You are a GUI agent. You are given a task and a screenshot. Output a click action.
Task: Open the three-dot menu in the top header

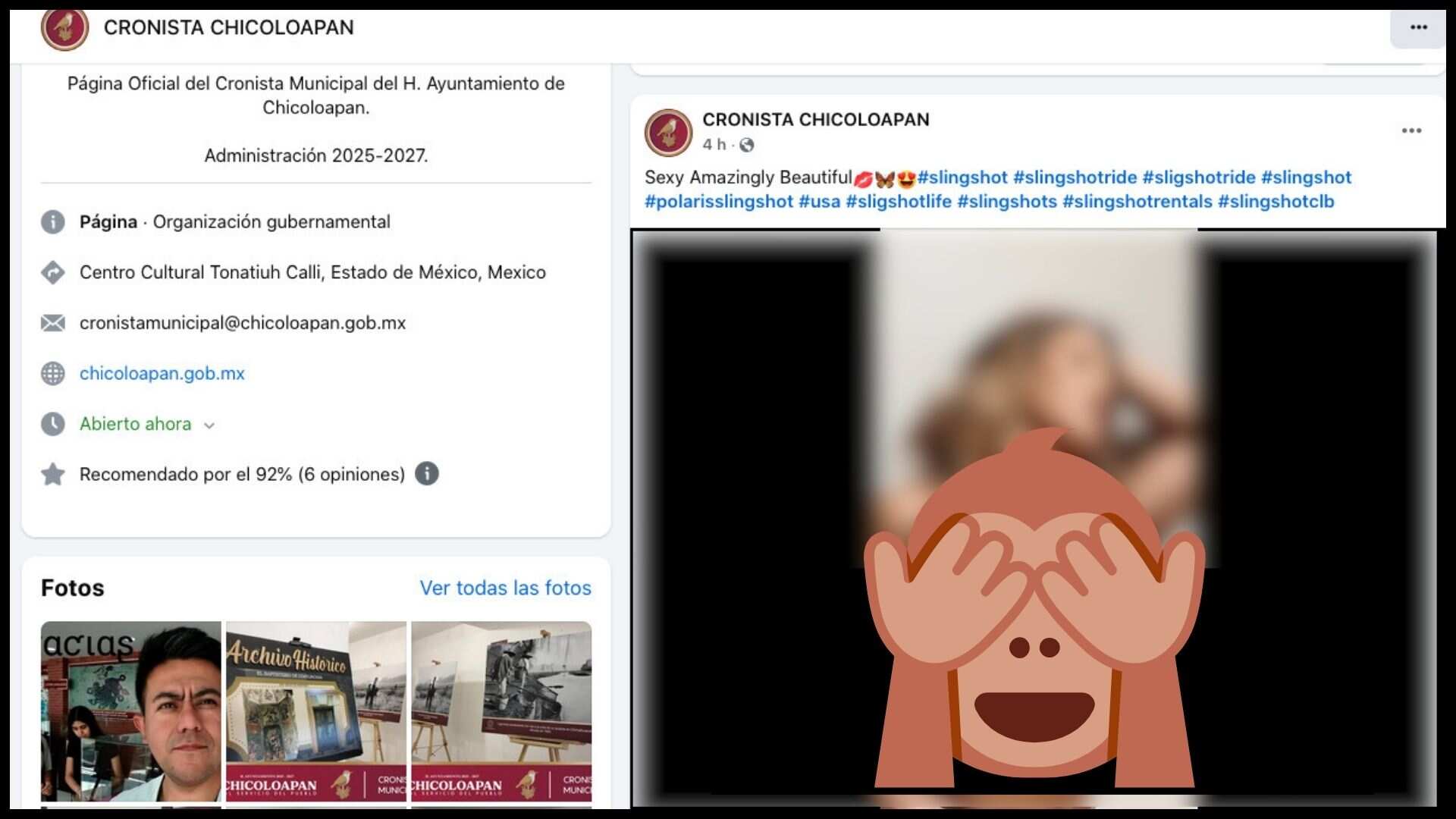coord(1418,28)
